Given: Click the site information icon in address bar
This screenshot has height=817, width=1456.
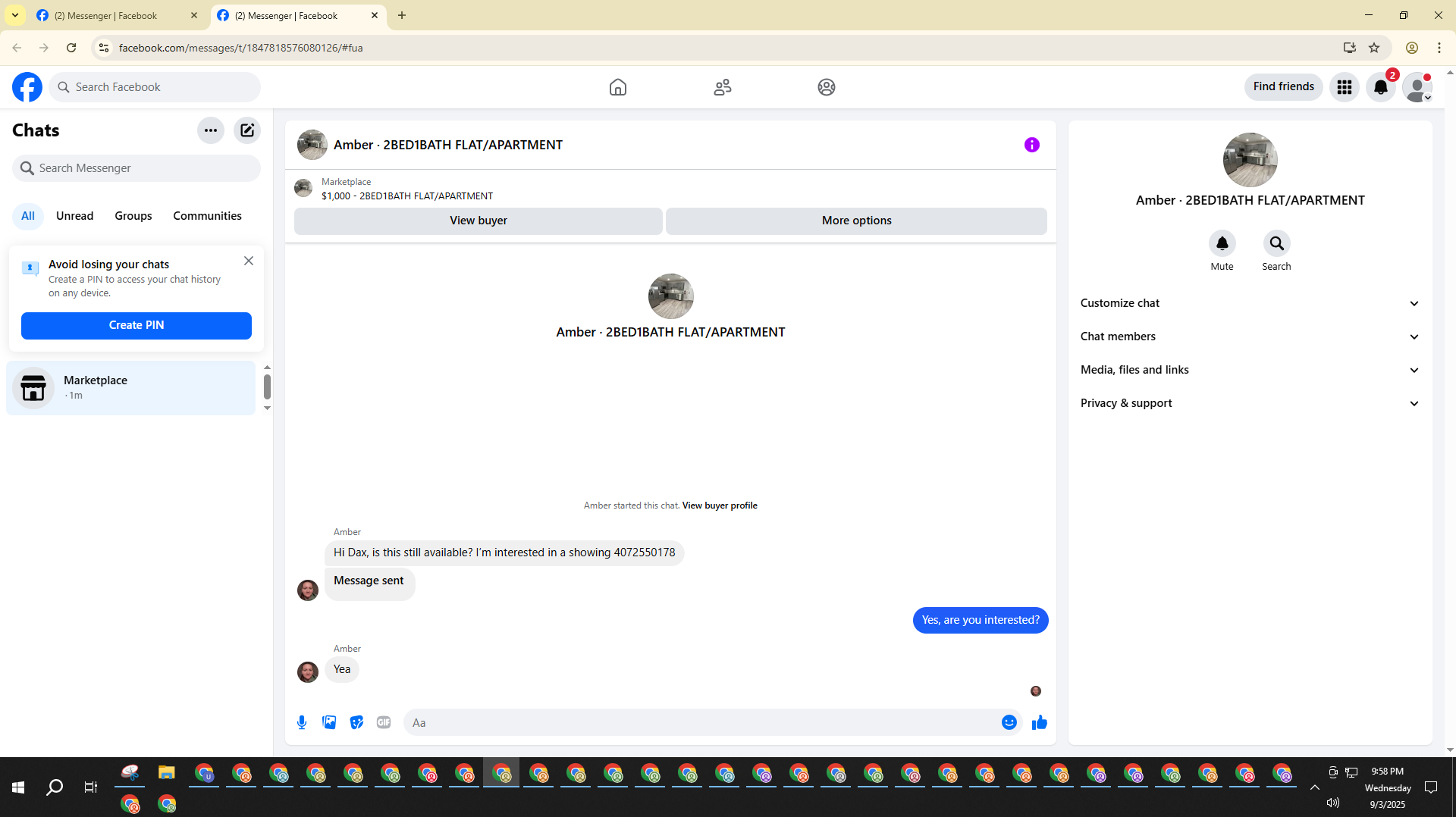Looking at the screenshot, I should [104, 48].
